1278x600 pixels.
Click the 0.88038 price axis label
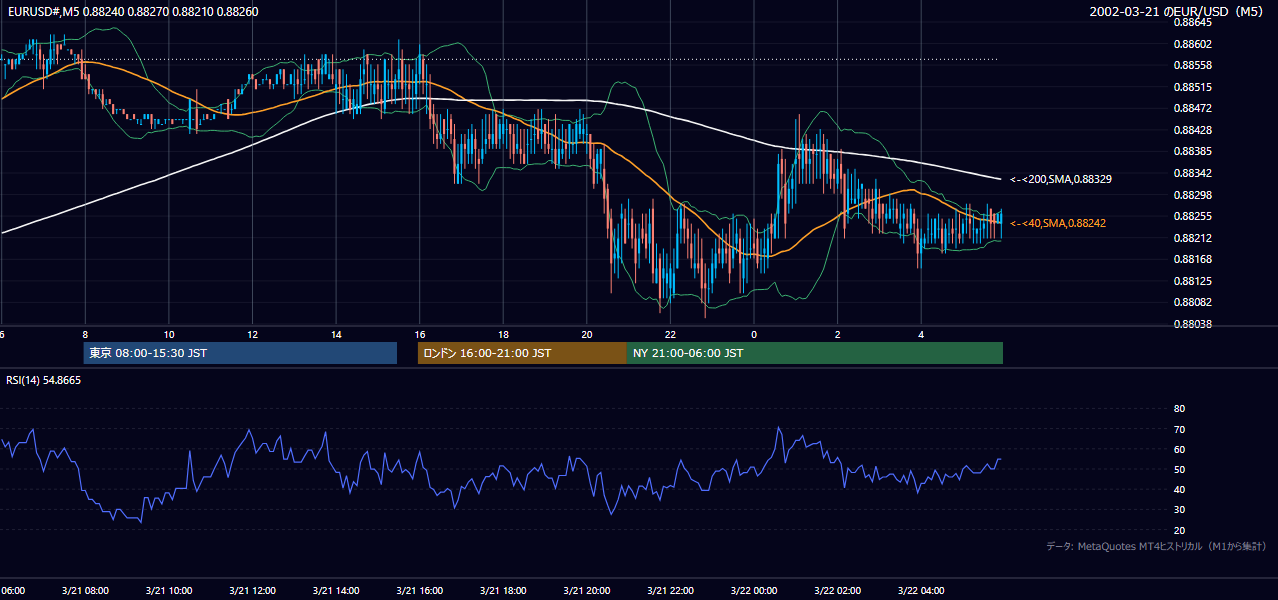pyautogui.click(x=1192, y=324)
